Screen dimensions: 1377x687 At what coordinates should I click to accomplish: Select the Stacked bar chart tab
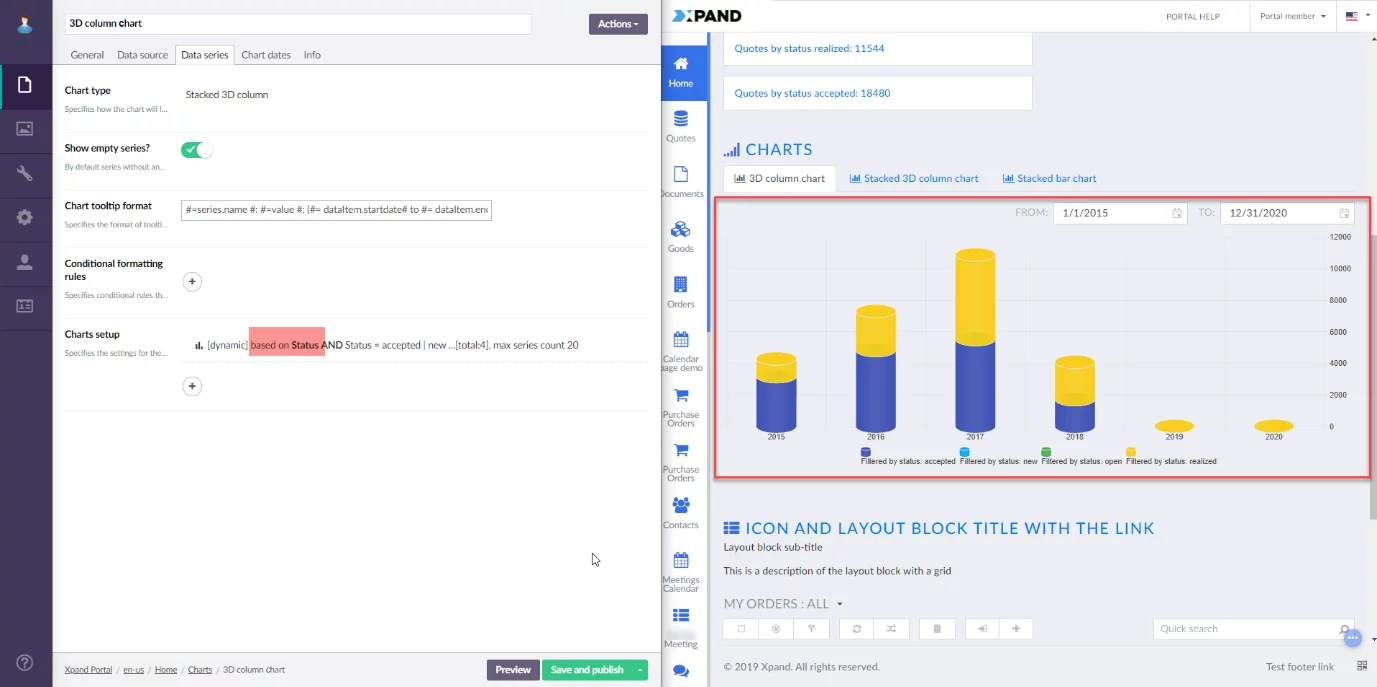pyautogui.click(x=1049, y=178)
